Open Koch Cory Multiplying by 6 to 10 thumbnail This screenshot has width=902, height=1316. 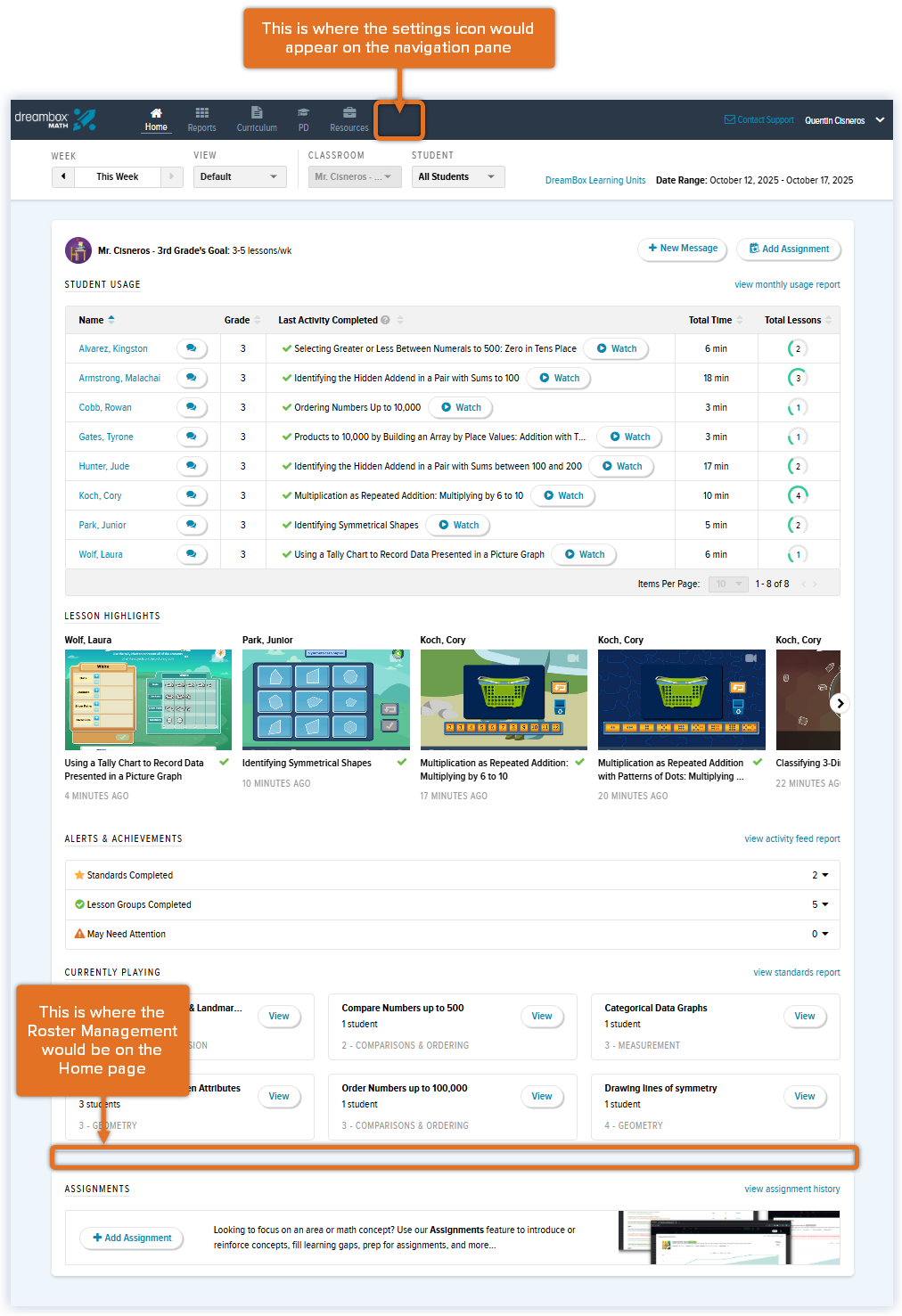pos(504,699)
